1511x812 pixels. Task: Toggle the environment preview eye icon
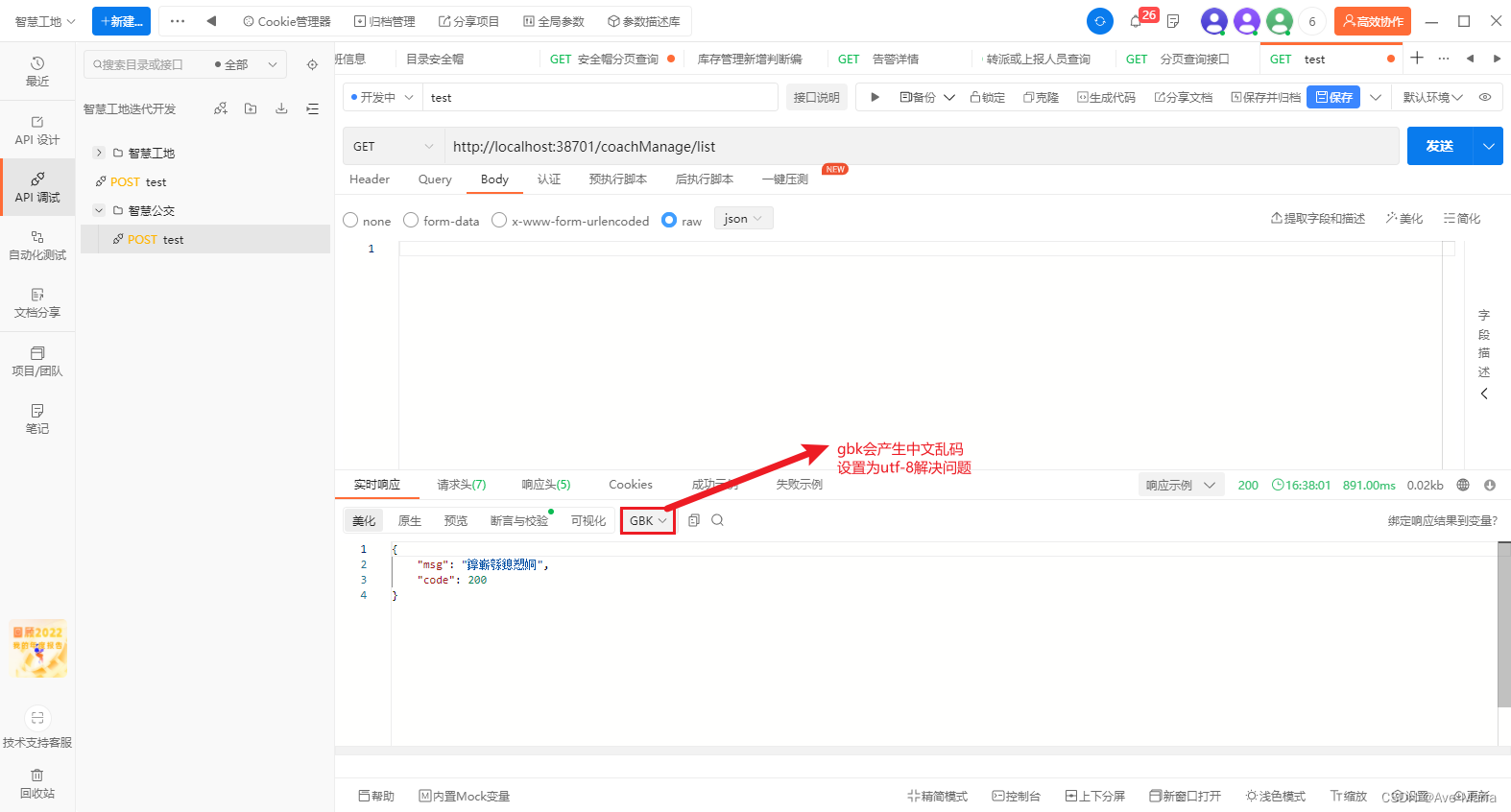1485,97
